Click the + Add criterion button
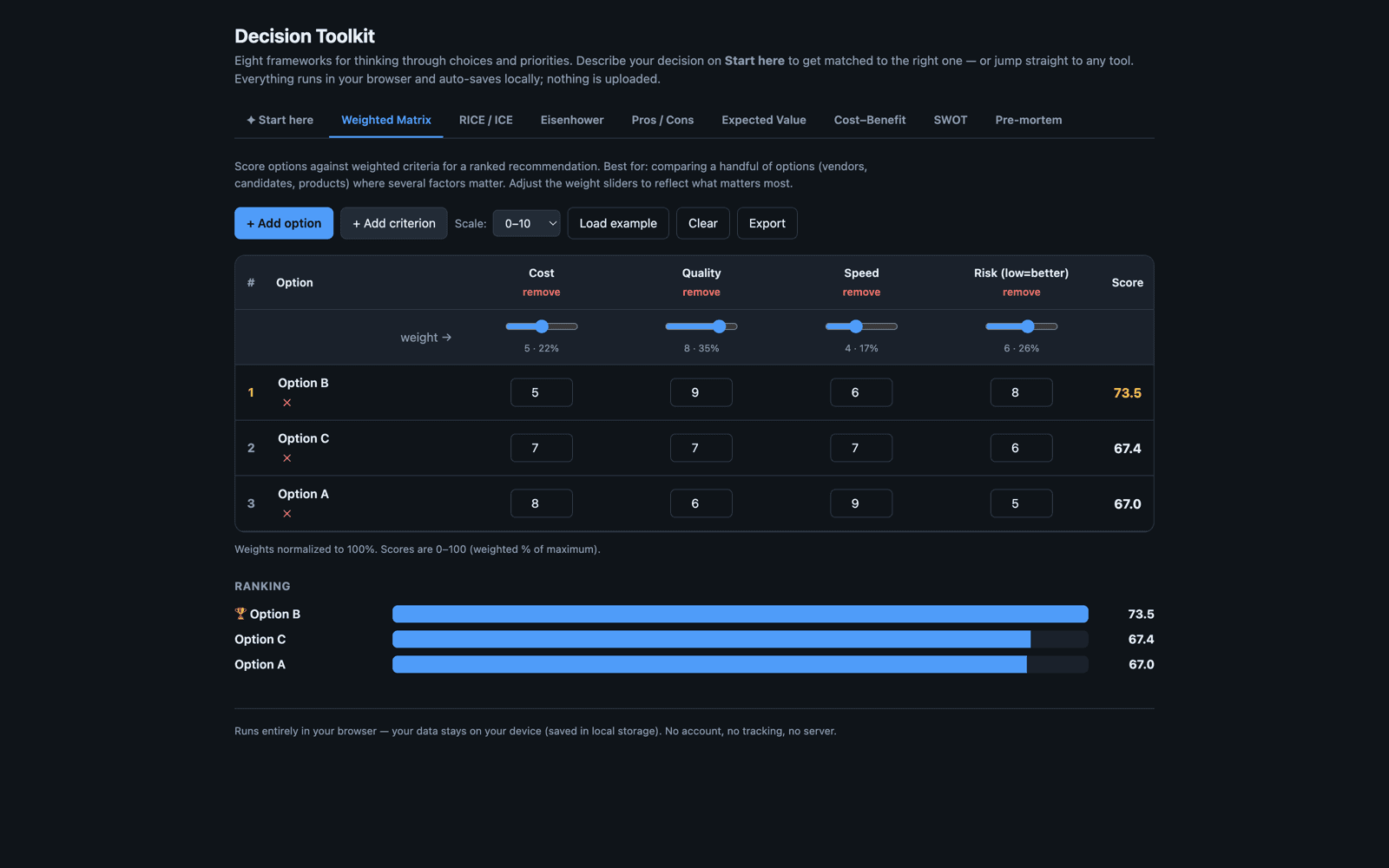 tap(394, 223)
